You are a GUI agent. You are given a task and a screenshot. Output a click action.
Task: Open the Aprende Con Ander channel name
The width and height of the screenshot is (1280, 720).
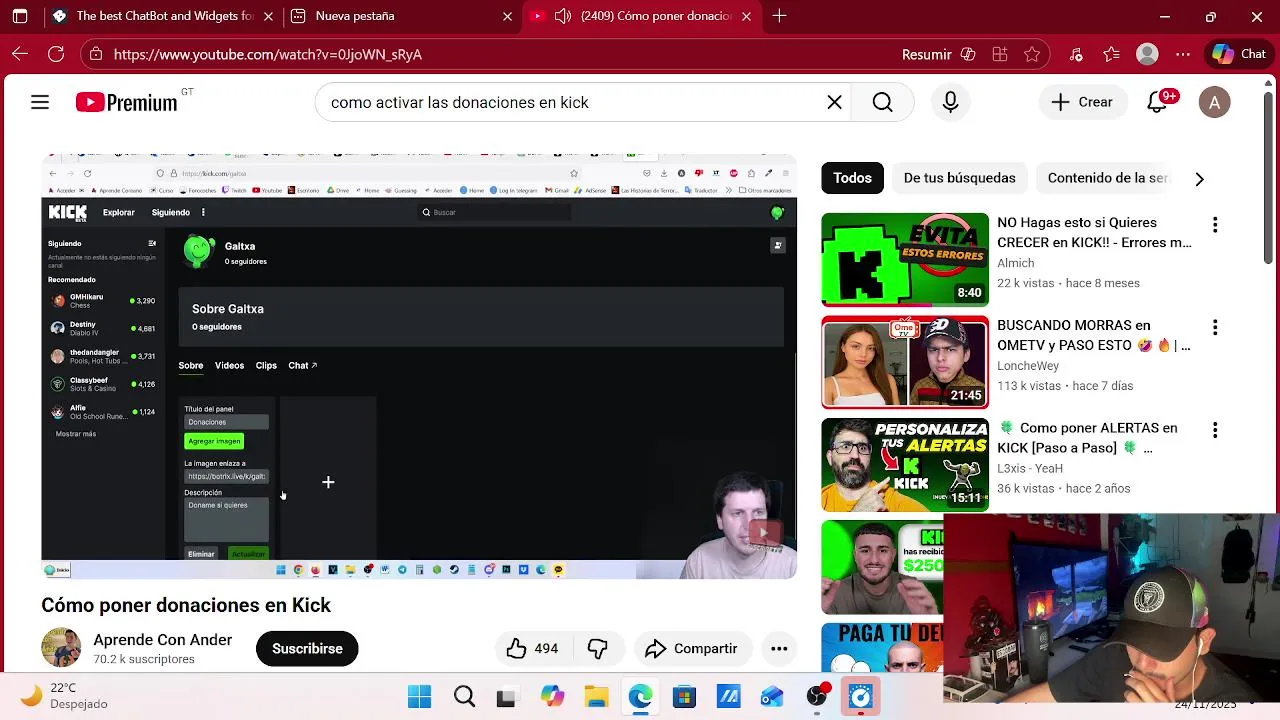coord(162,640)
